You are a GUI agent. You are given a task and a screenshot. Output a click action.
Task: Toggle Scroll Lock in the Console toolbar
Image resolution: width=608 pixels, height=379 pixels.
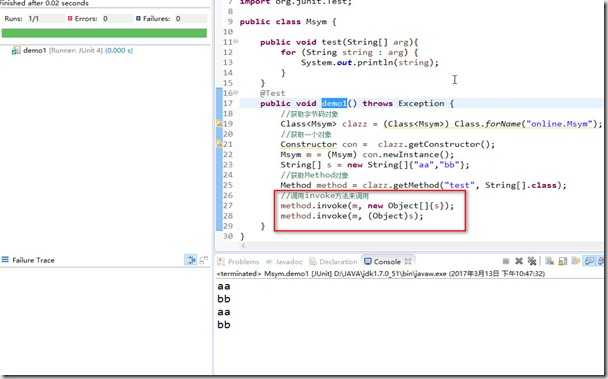click(x=563, y=261)
